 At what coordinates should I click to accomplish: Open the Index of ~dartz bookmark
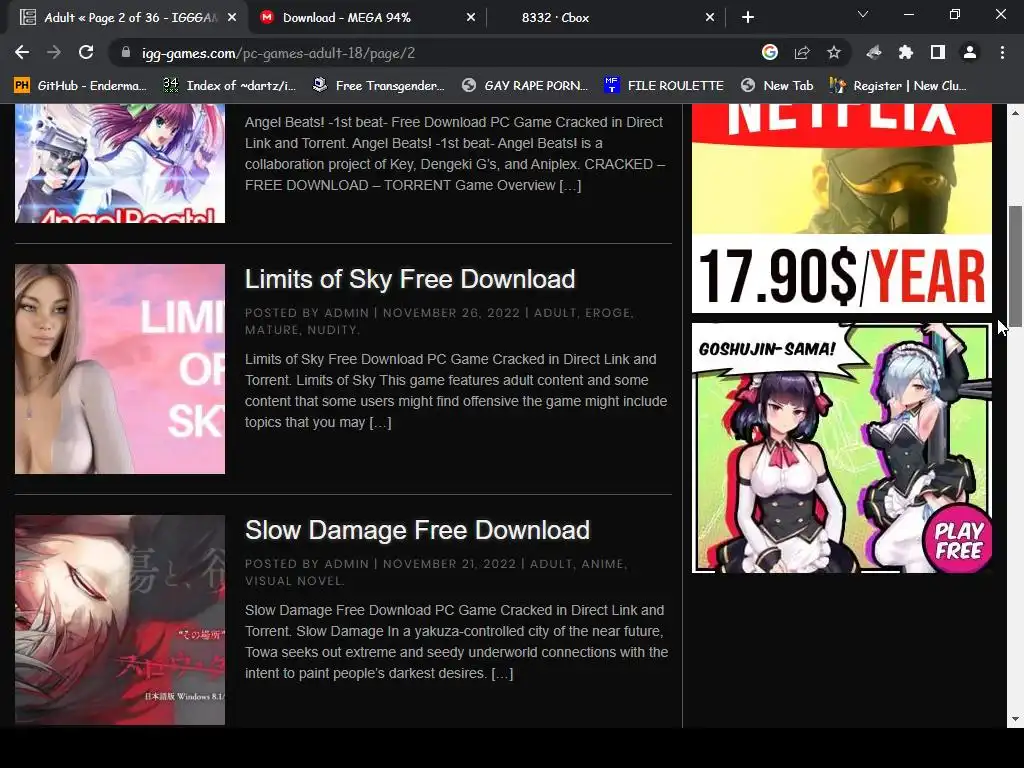tap(229, 86)
